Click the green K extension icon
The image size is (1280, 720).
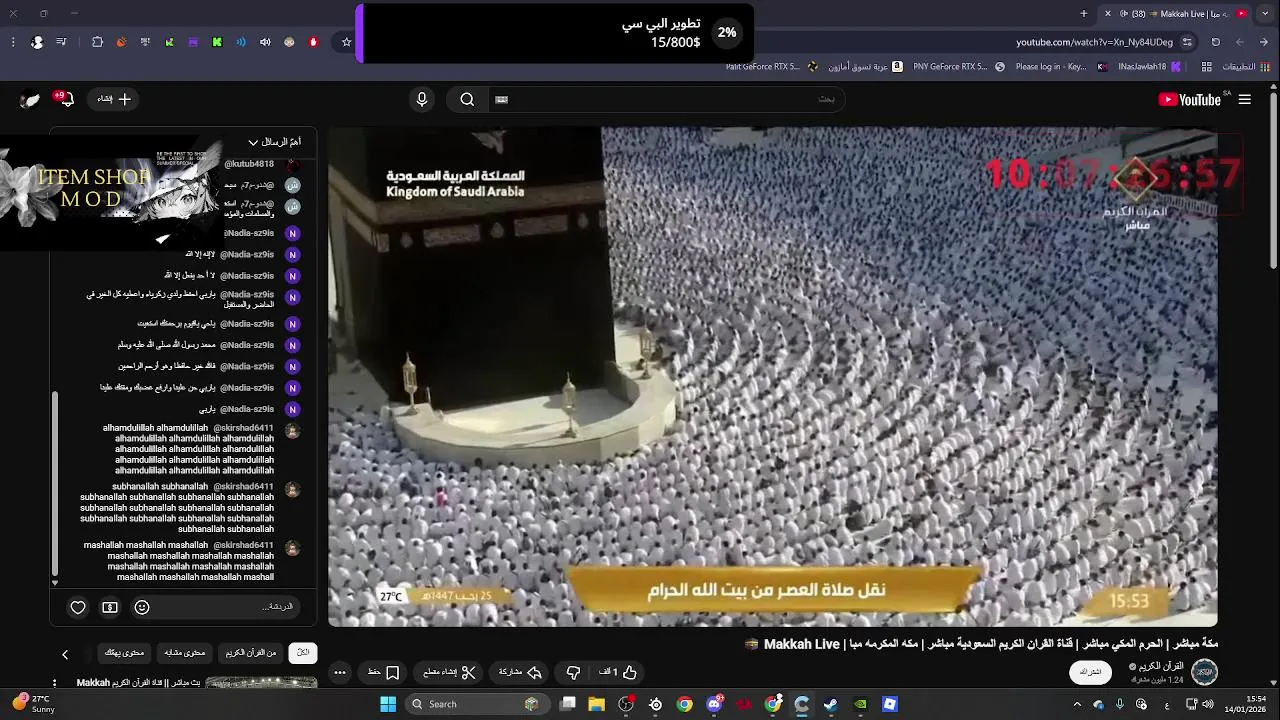(x=217, y=42)
